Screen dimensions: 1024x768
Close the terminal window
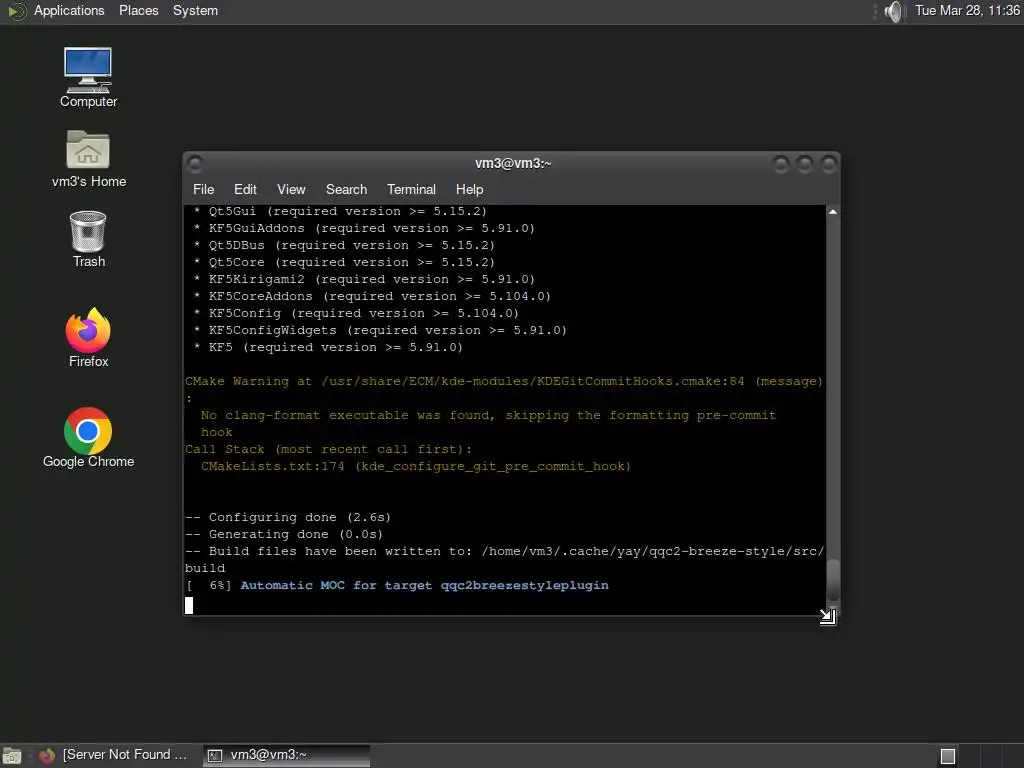pos(829,164)
